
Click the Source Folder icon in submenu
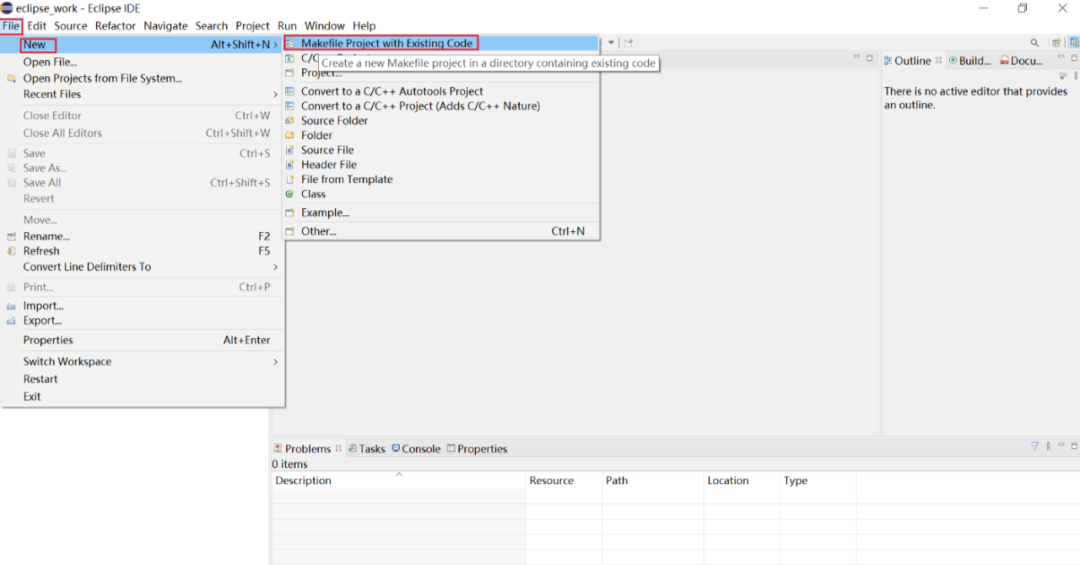[290, 121]
